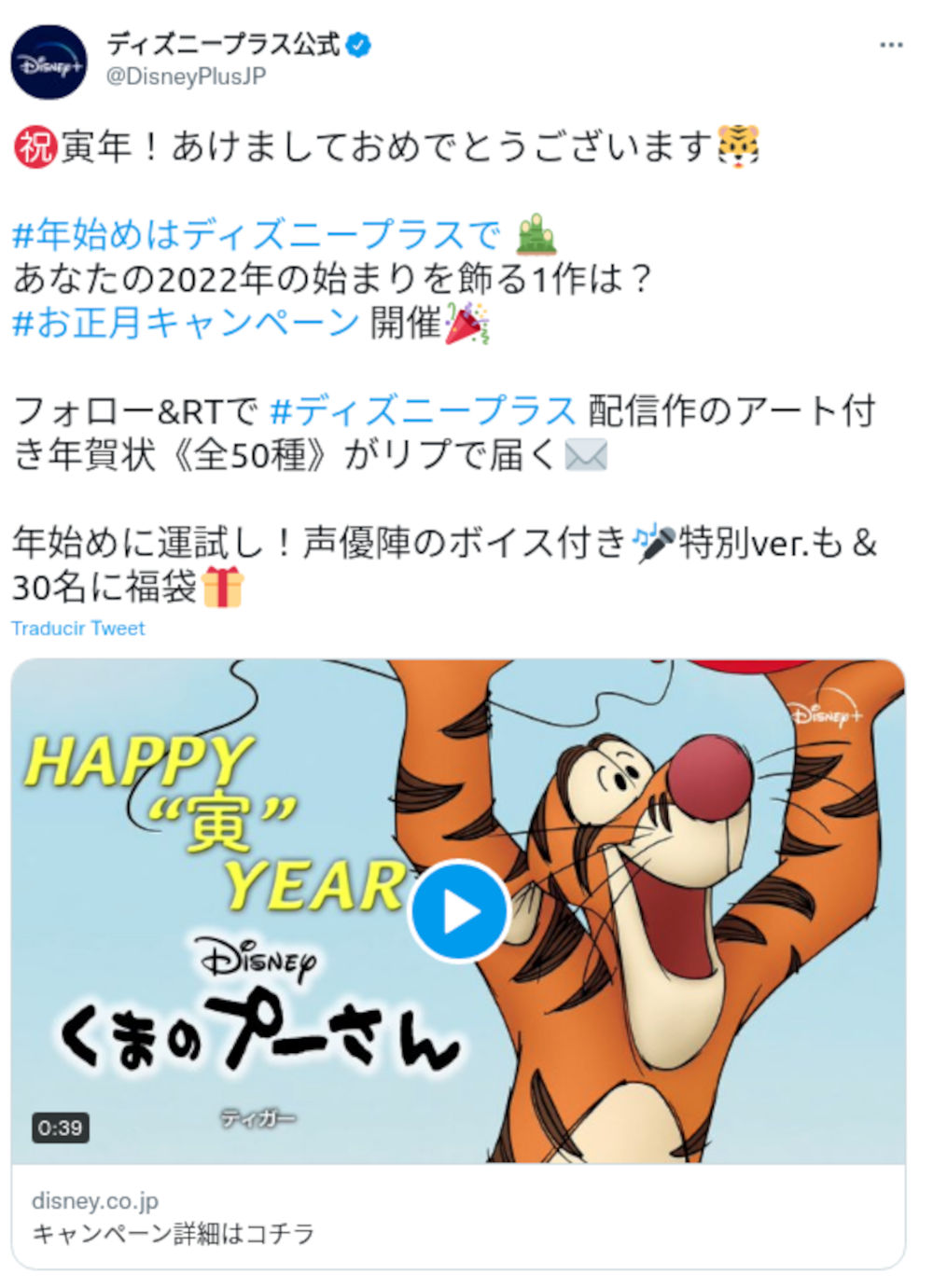Play the Tigger video
The width and height of the screenshot is (933, 1288).
pos(459,911)
